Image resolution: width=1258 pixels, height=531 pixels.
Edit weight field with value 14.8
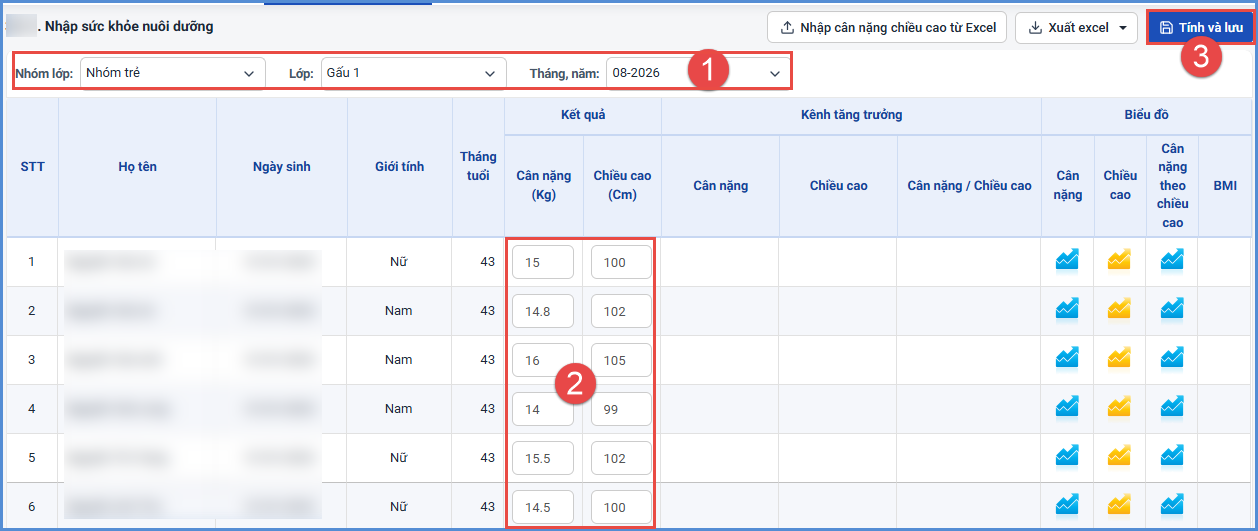pos(543,311)
